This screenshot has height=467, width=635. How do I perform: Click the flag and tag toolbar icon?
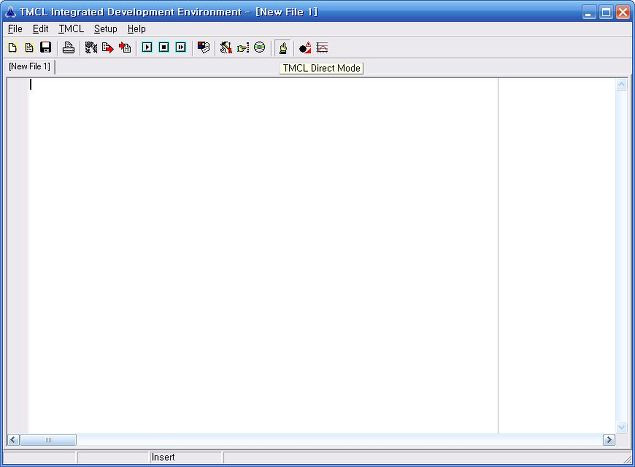[203, 48]
